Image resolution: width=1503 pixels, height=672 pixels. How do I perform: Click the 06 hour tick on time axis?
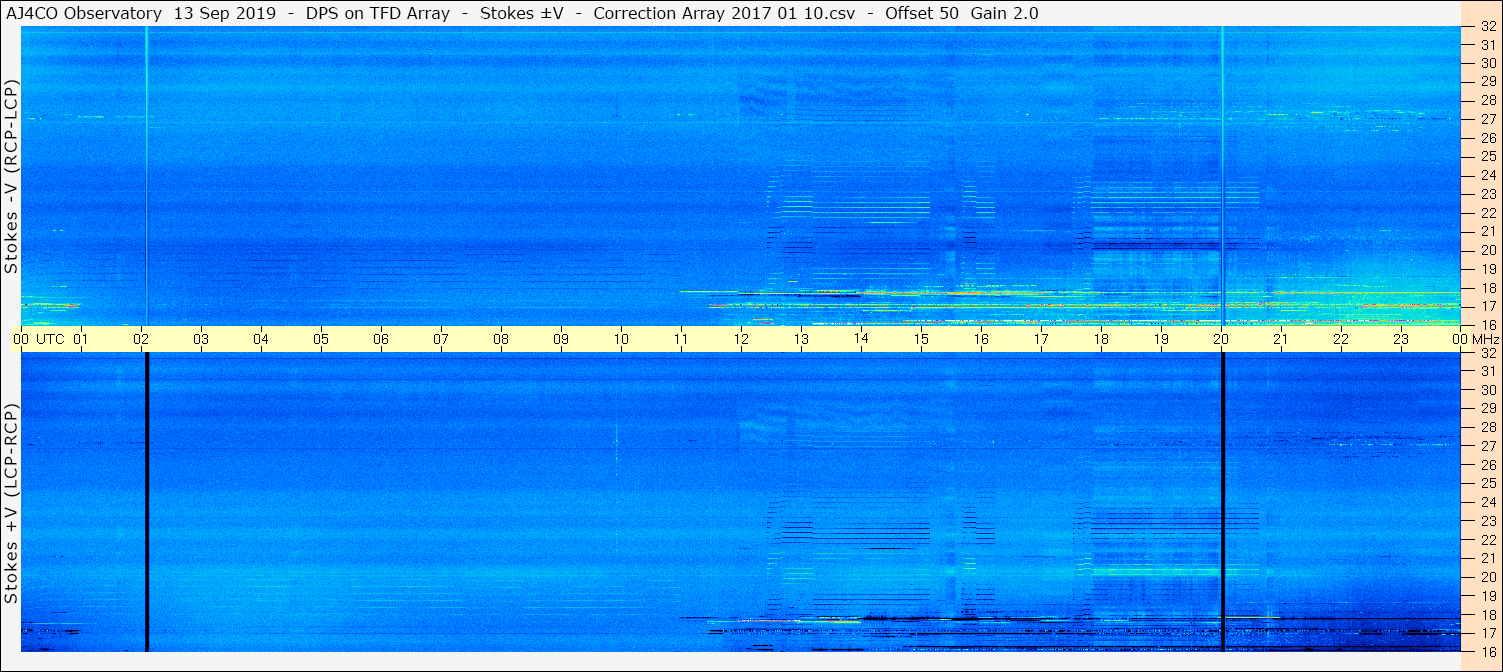pos(381,339)
